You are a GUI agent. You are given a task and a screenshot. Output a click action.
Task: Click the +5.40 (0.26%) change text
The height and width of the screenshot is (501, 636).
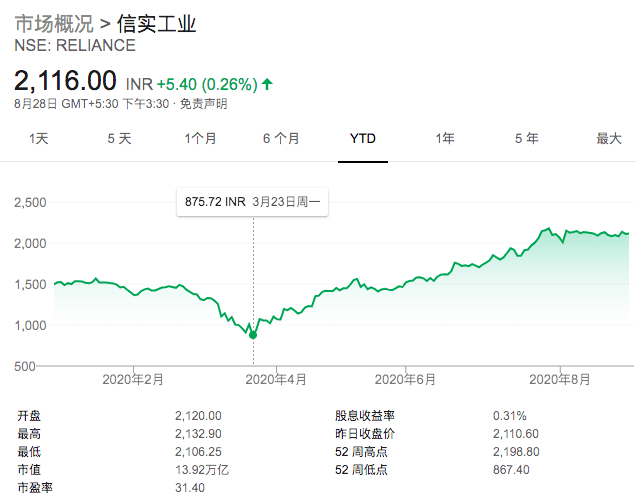[207, 84]
